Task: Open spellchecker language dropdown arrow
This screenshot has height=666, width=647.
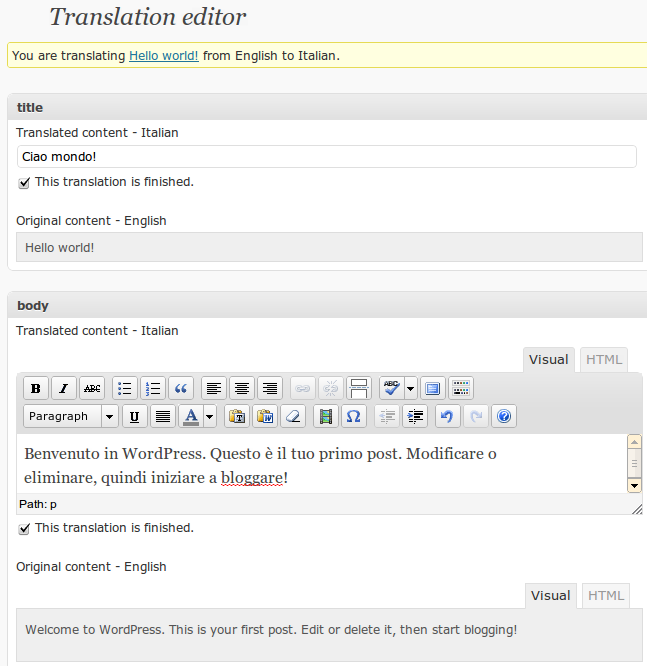Action: tap(410, 389)
